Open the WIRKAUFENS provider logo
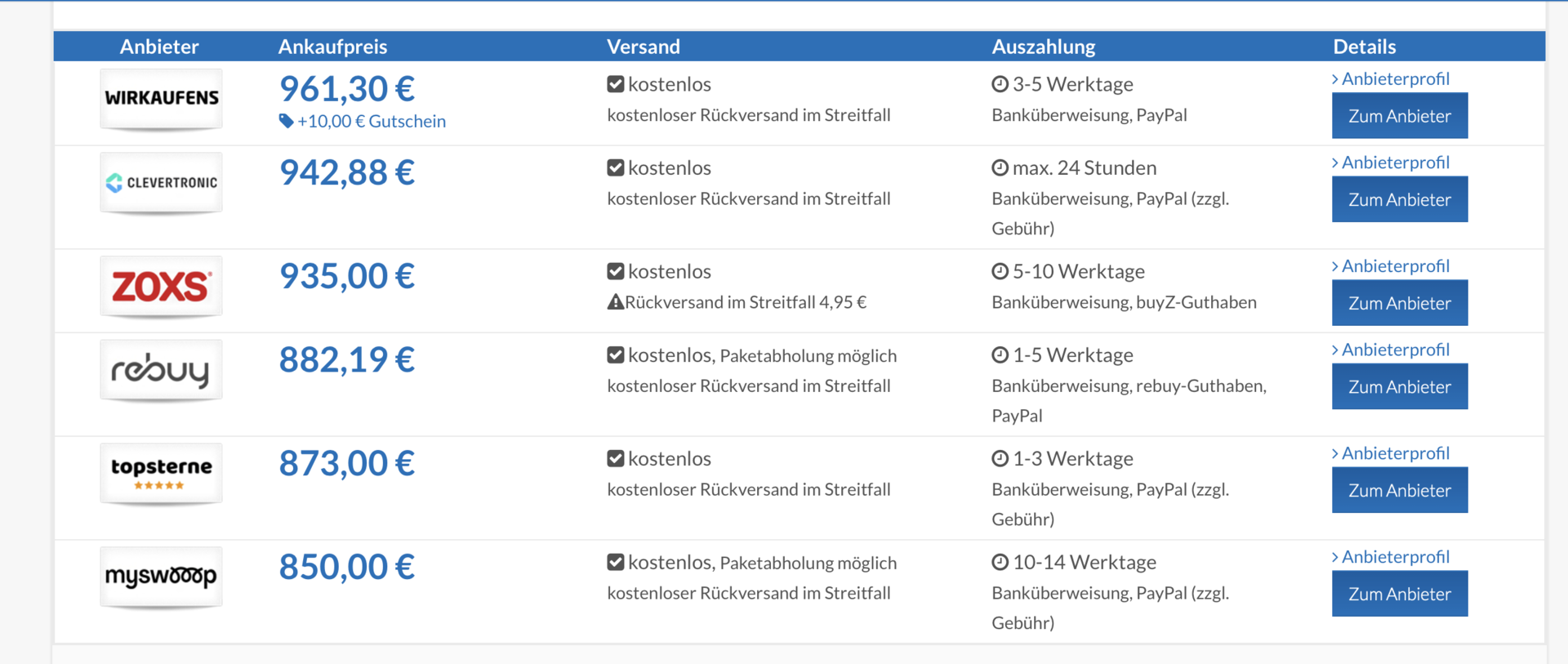Viewport: 1568px width, 664px height. 161,99
